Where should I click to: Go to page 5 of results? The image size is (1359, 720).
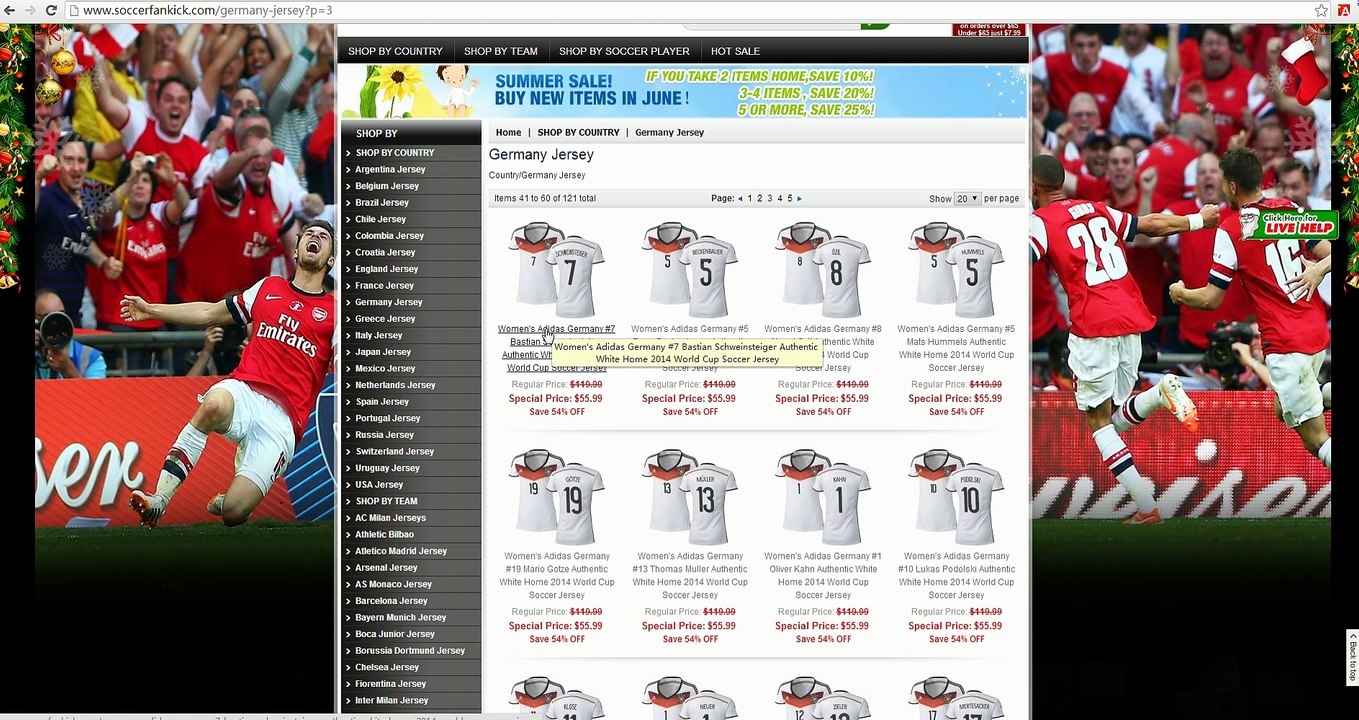coord(790,199)
